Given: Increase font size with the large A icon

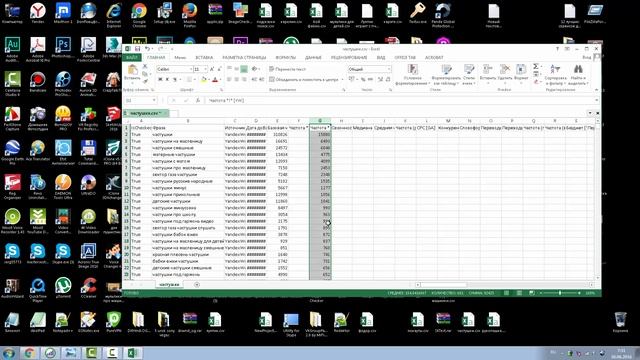Looking at the screenshot, I should click(x=212, y=69).
